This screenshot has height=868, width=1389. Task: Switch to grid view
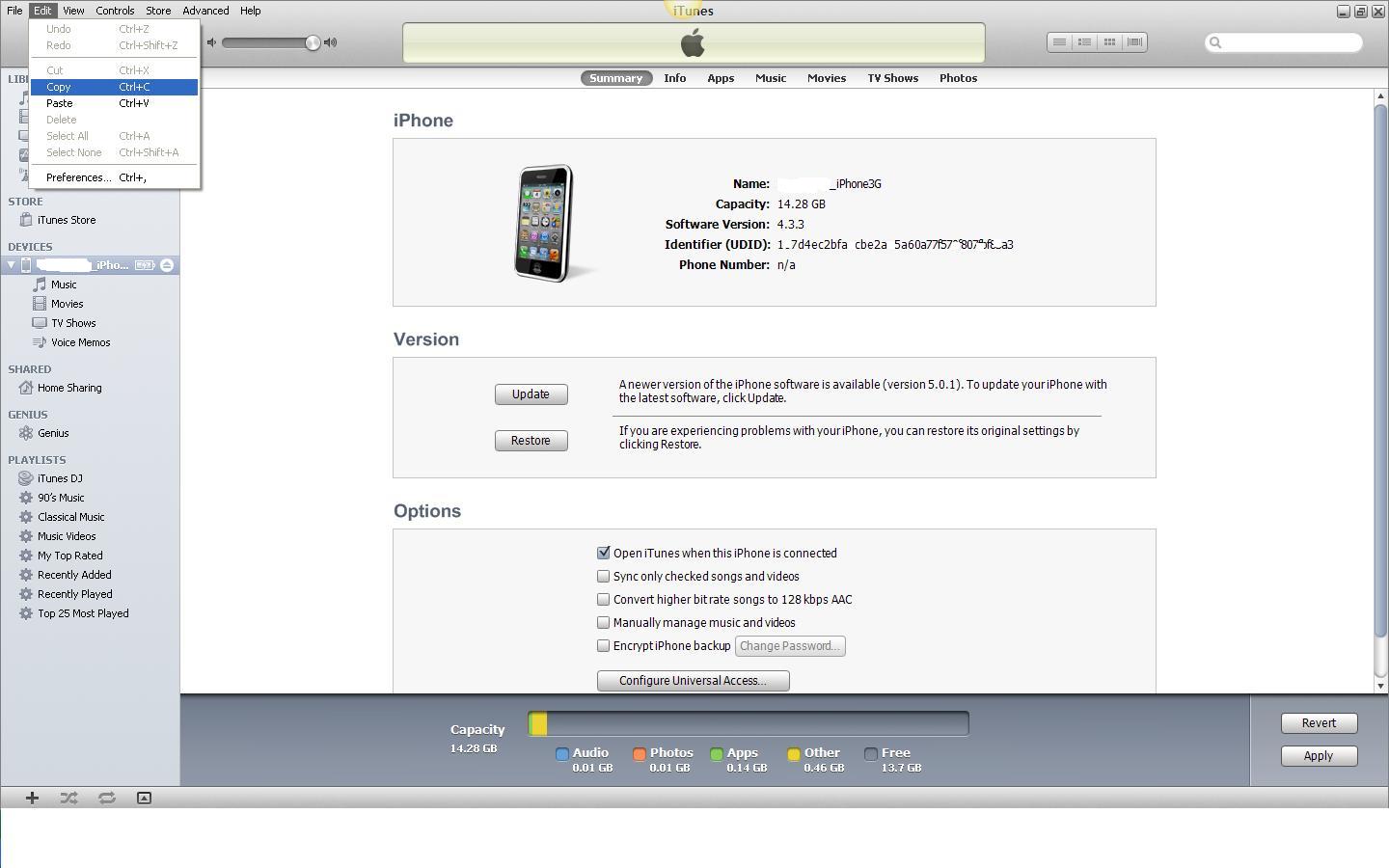point(1109,42)
